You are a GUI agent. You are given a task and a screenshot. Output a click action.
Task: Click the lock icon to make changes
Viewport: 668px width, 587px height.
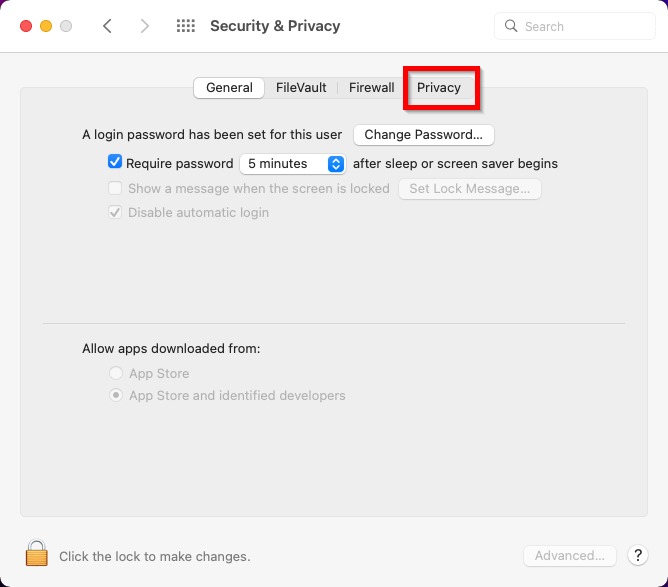[37, 554]
